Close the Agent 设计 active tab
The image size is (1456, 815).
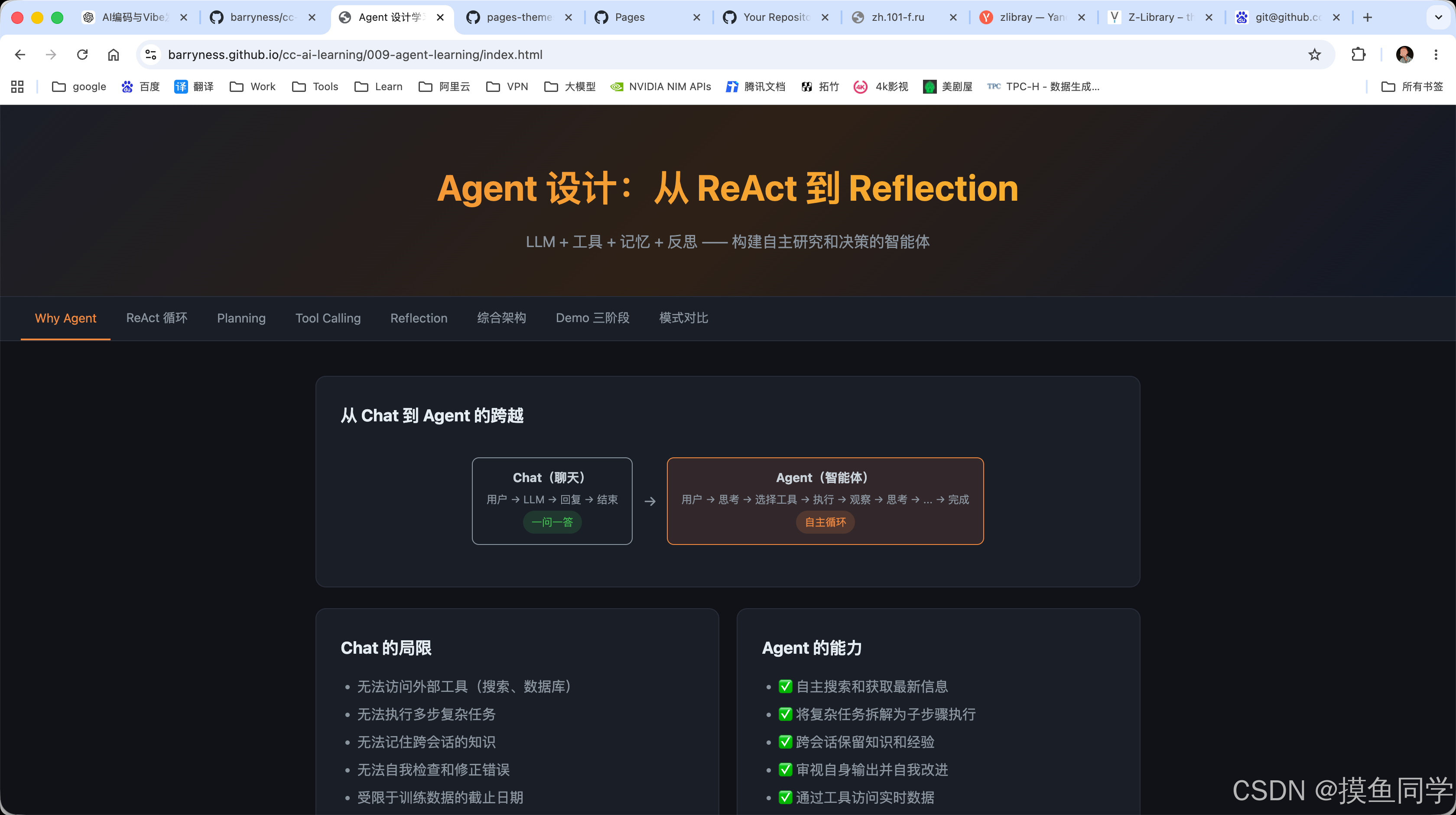(x=440, y=17)
